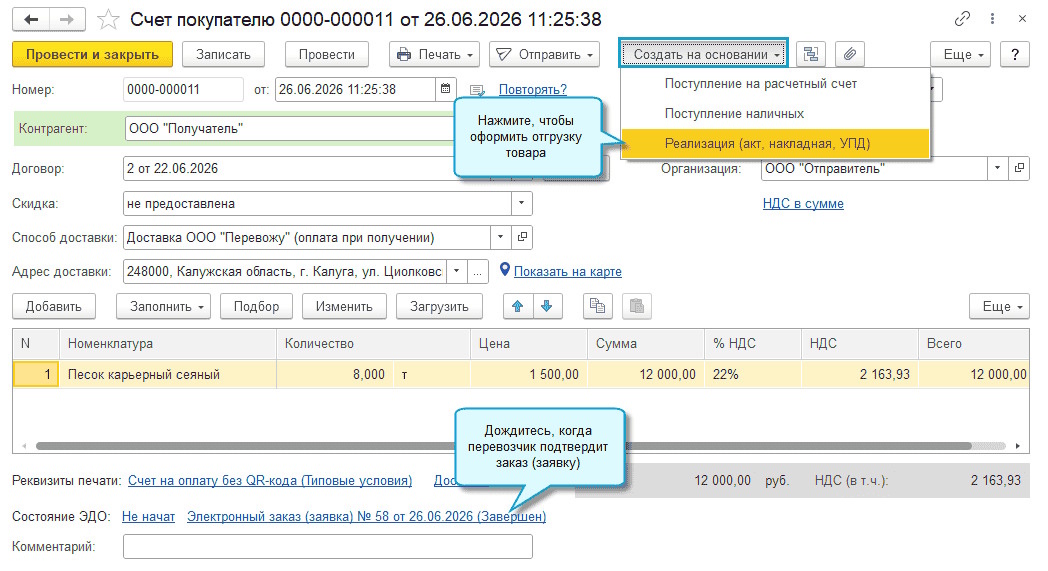Open the Печать dropdown menu

tap(434, 54)
